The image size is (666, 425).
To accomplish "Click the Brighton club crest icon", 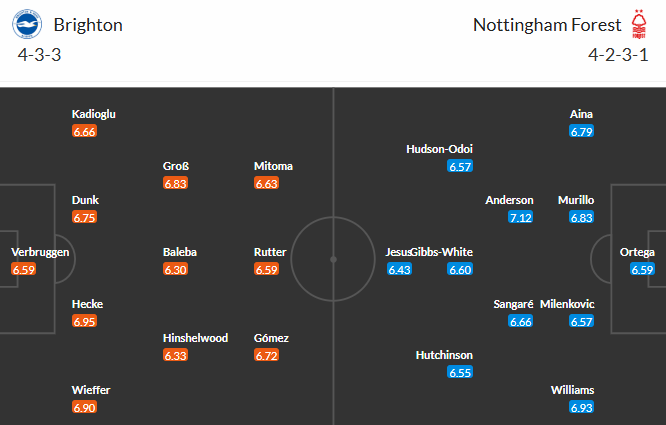I will [26, 24].
